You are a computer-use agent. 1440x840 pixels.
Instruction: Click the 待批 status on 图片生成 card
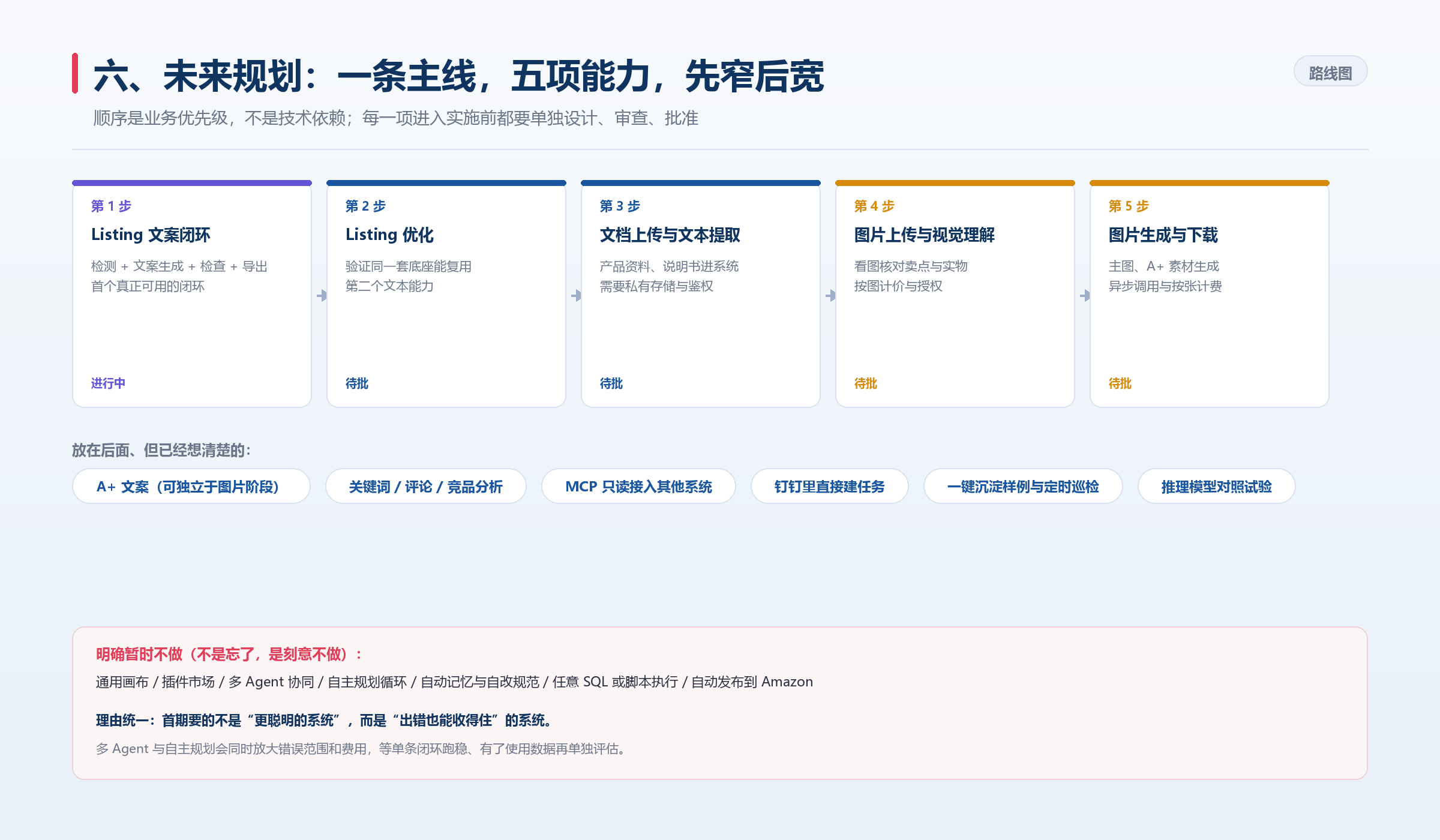pyautogui.click(x=1120, y=383)
